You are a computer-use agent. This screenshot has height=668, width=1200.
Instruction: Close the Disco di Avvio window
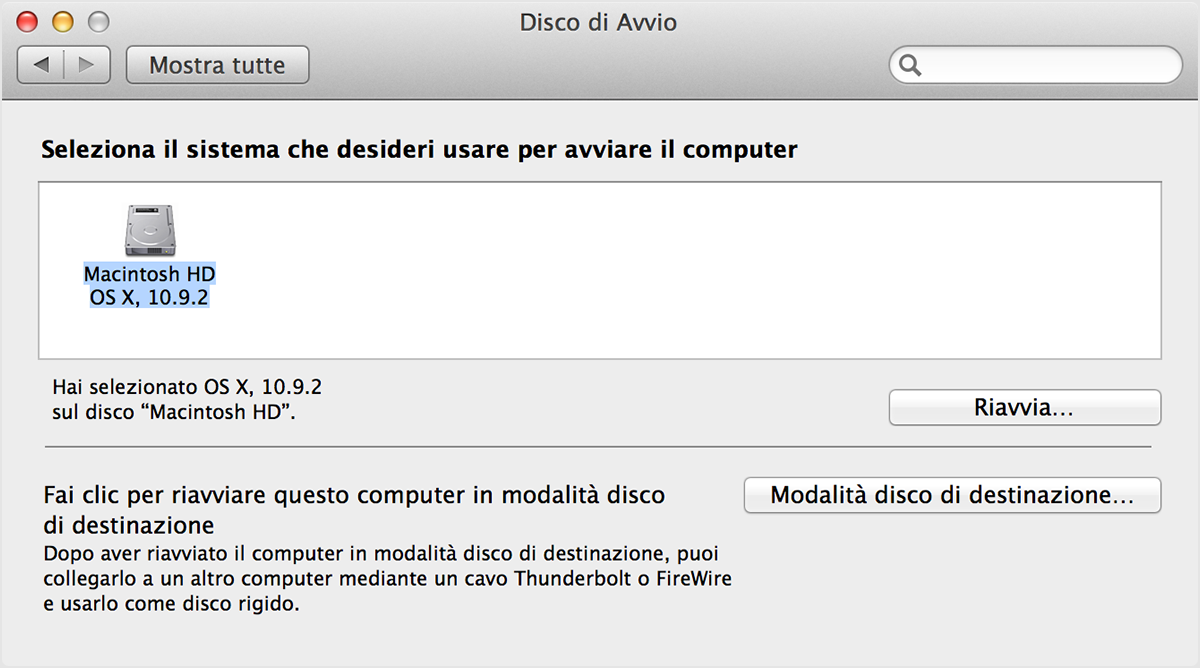(x=28, y=21)
